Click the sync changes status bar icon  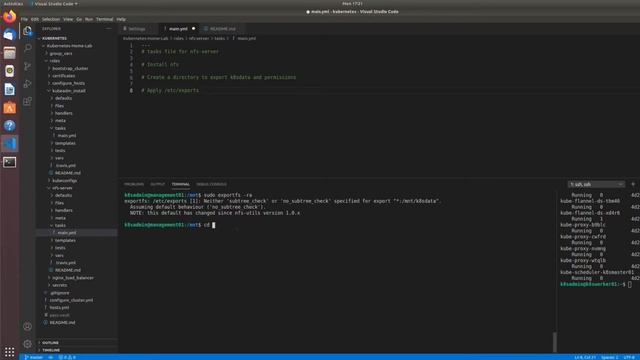tap(51, 357)
